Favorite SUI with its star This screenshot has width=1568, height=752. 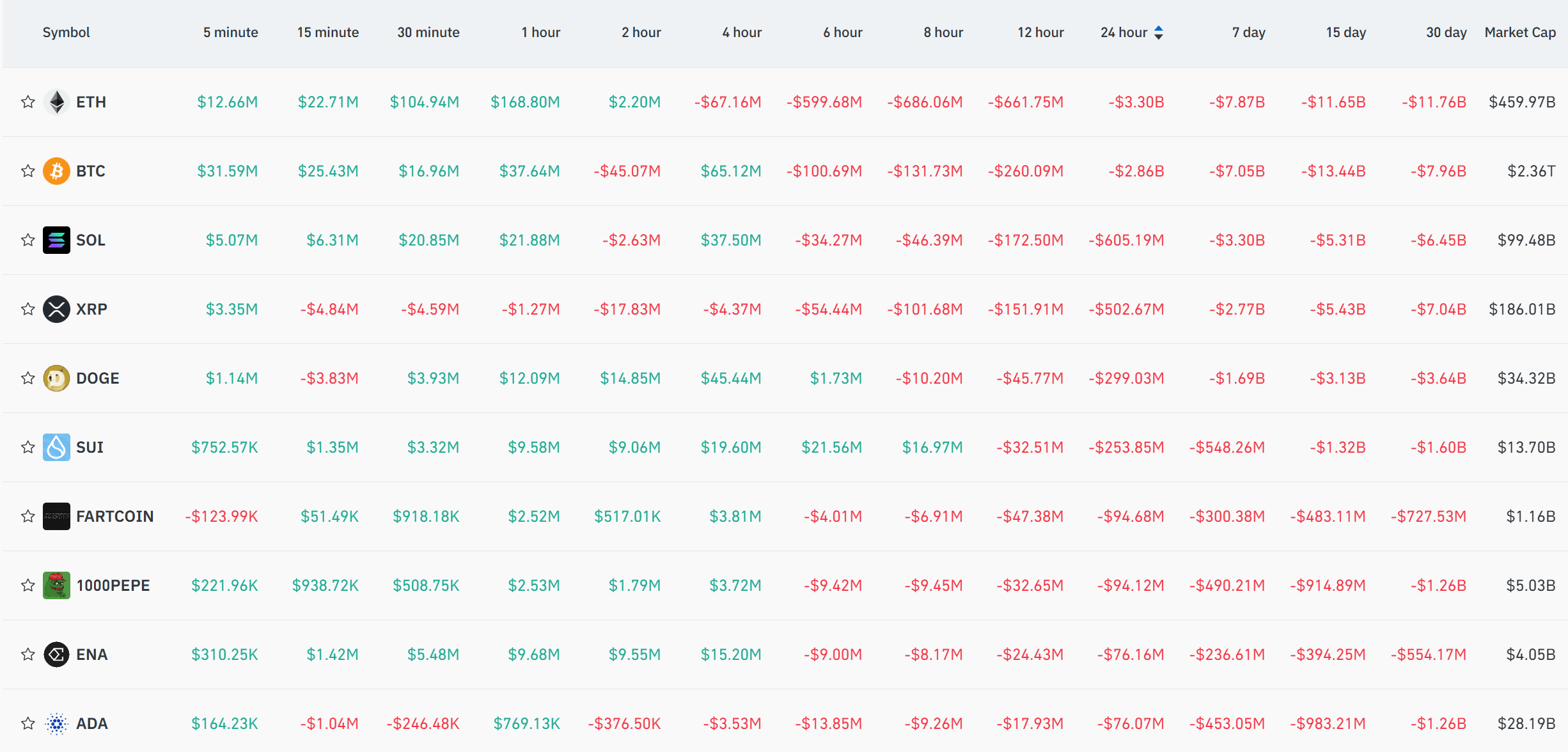tap(27, 447)
